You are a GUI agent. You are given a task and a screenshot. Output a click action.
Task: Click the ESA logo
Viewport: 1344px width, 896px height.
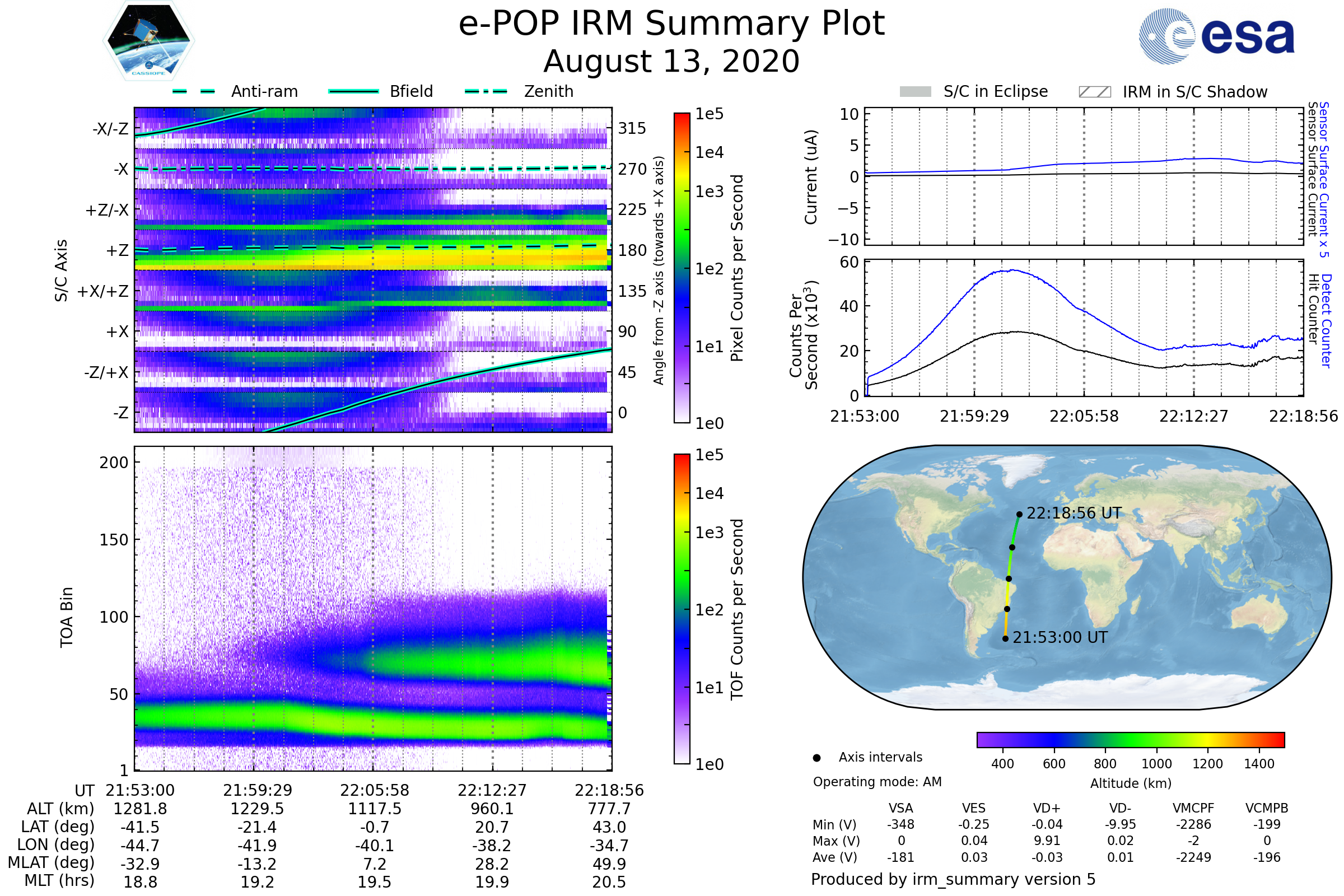pyautogui.click(x=1216, y=36)
